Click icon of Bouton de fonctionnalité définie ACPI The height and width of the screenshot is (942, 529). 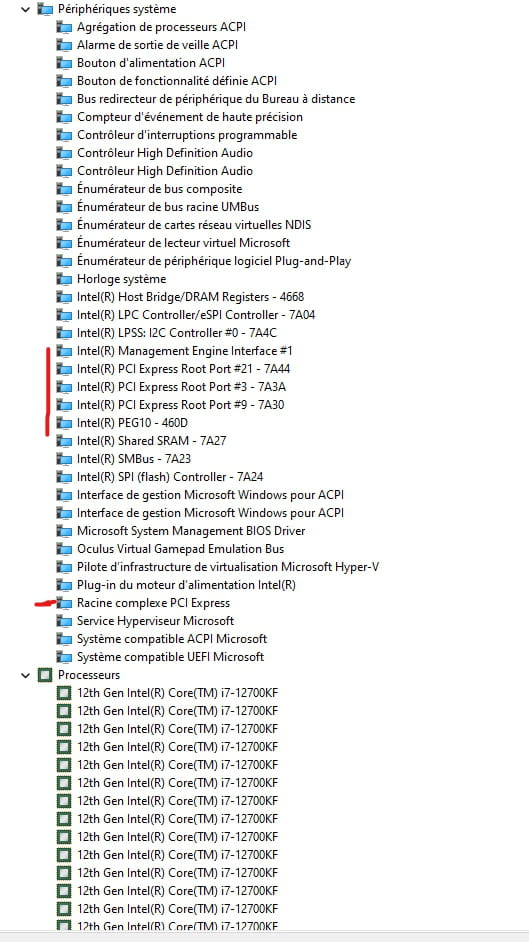tap(64, 81)
